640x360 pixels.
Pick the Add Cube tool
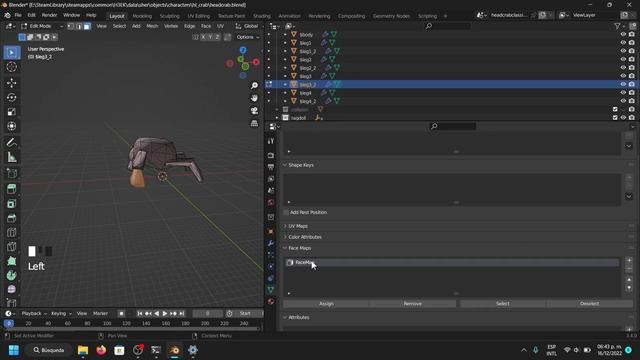(11, 173)
